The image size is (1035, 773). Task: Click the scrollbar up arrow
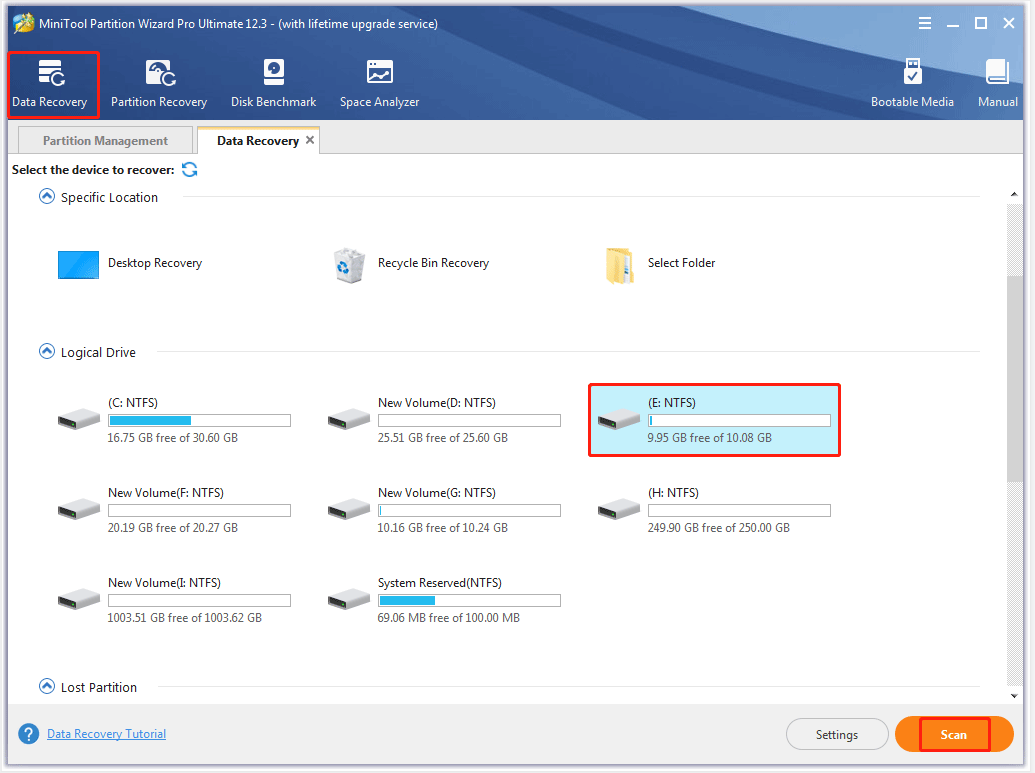[x=1014, y=194]
